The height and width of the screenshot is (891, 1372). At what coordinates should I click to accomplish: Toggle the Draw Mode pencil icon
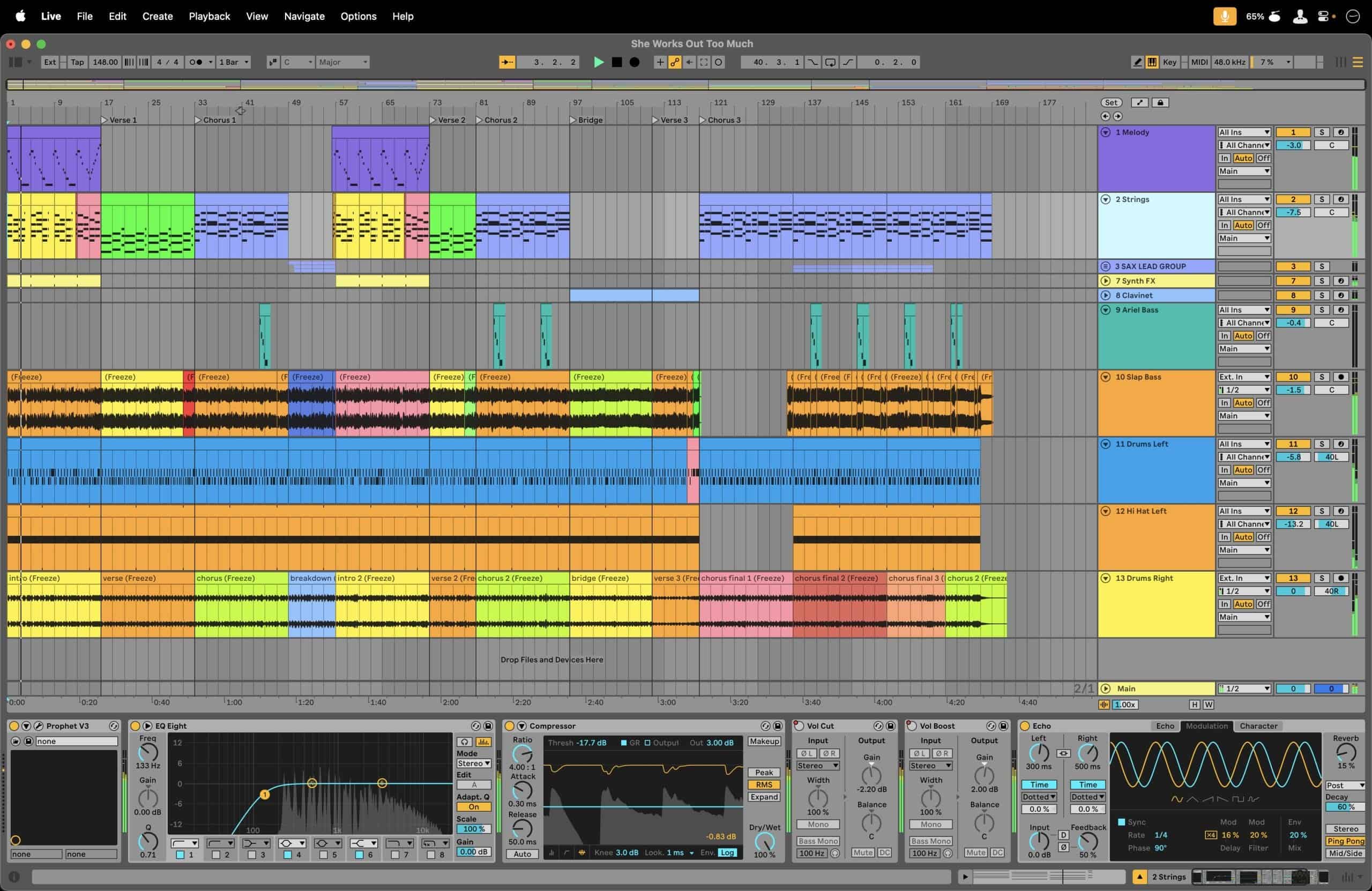(1137, 62)
